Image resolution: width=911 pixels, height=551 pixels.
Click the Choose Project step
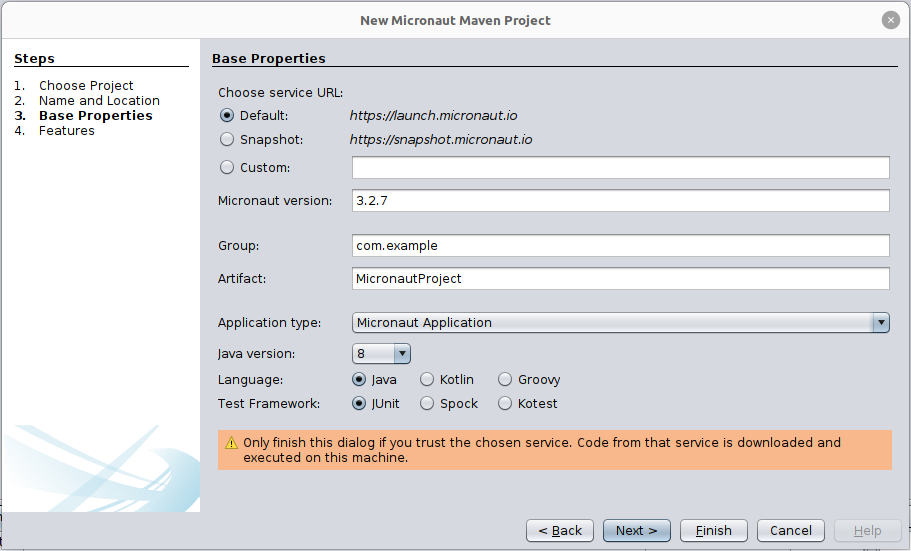pos(86,85)
